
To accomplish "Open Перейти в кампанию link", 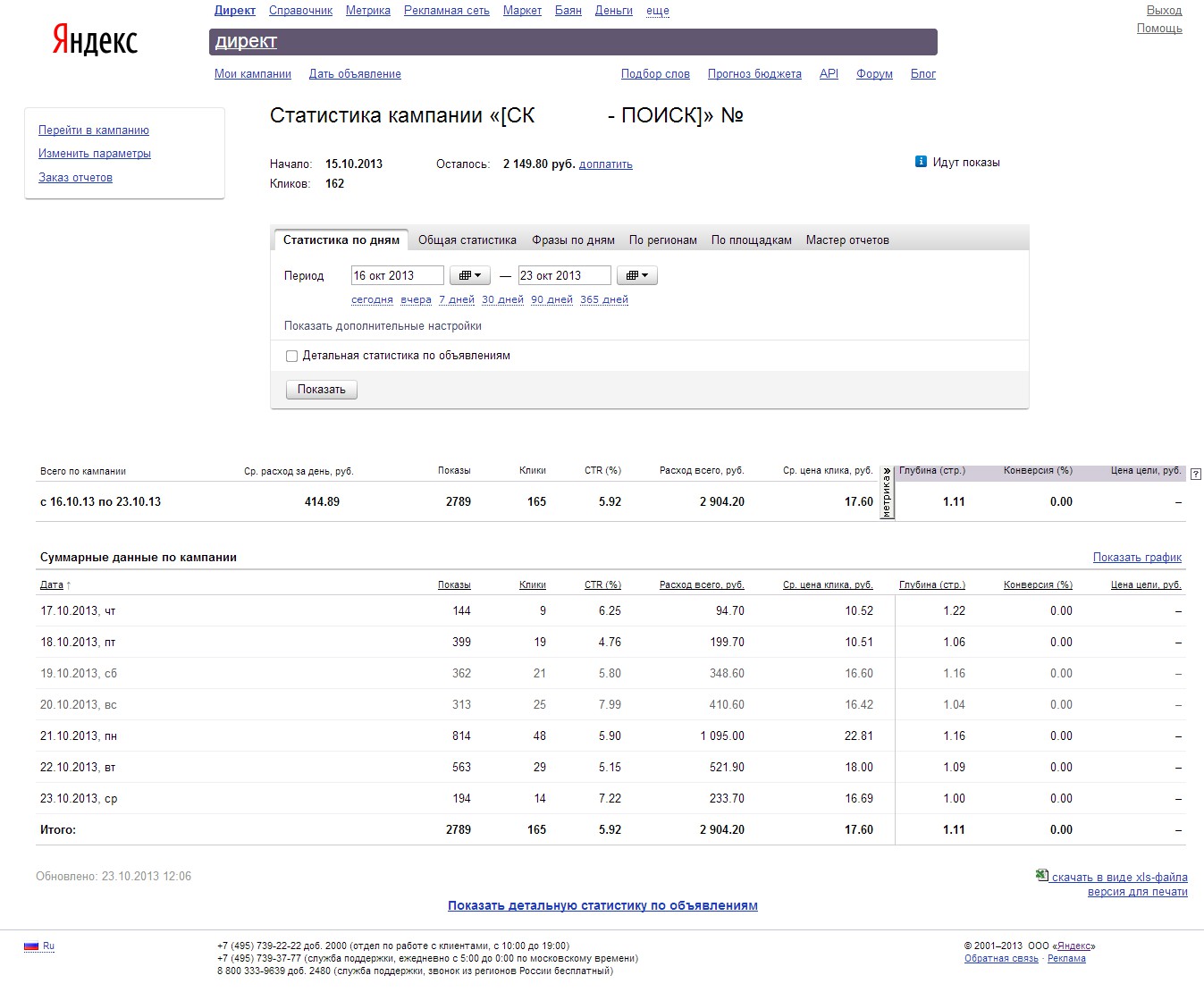I will click(x=94, y=130).
